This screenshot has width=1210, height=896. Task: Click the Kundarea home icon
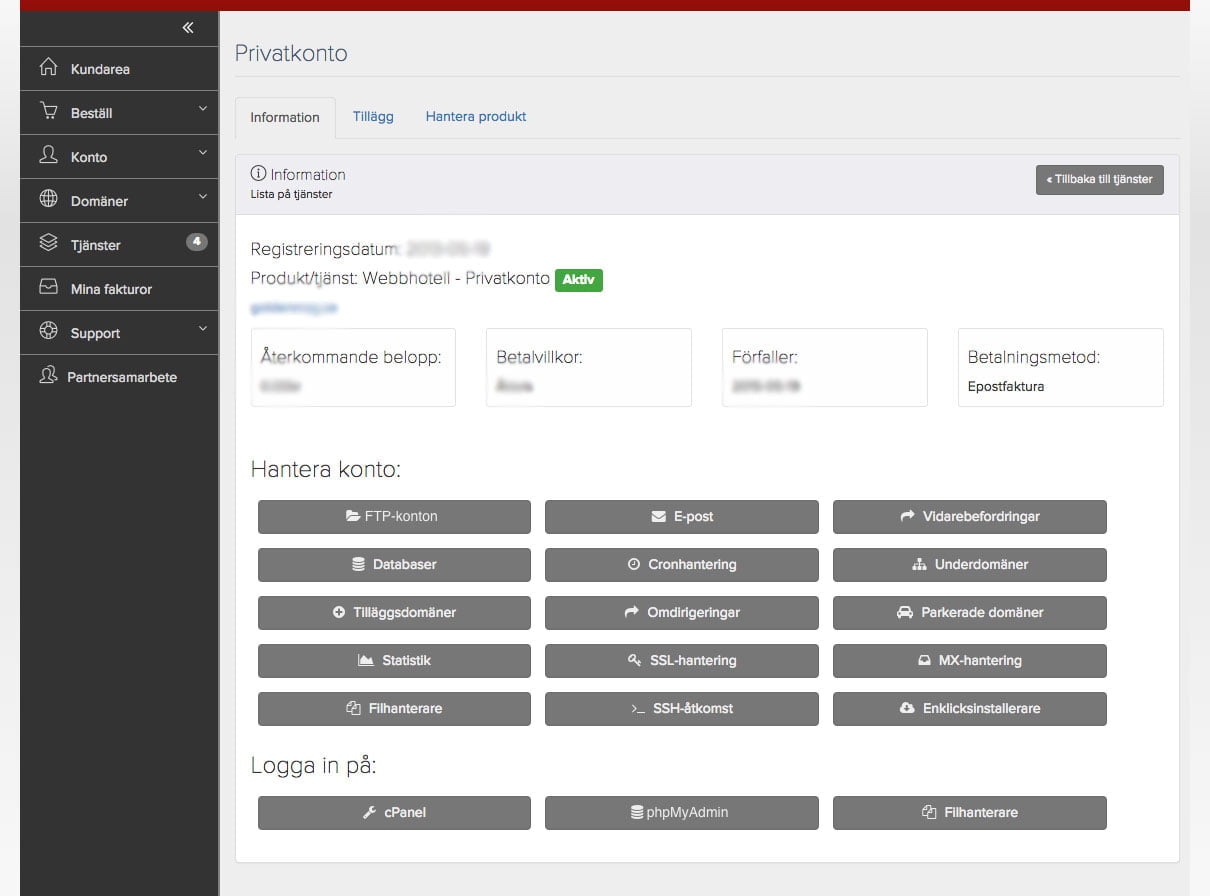[48, 68]
